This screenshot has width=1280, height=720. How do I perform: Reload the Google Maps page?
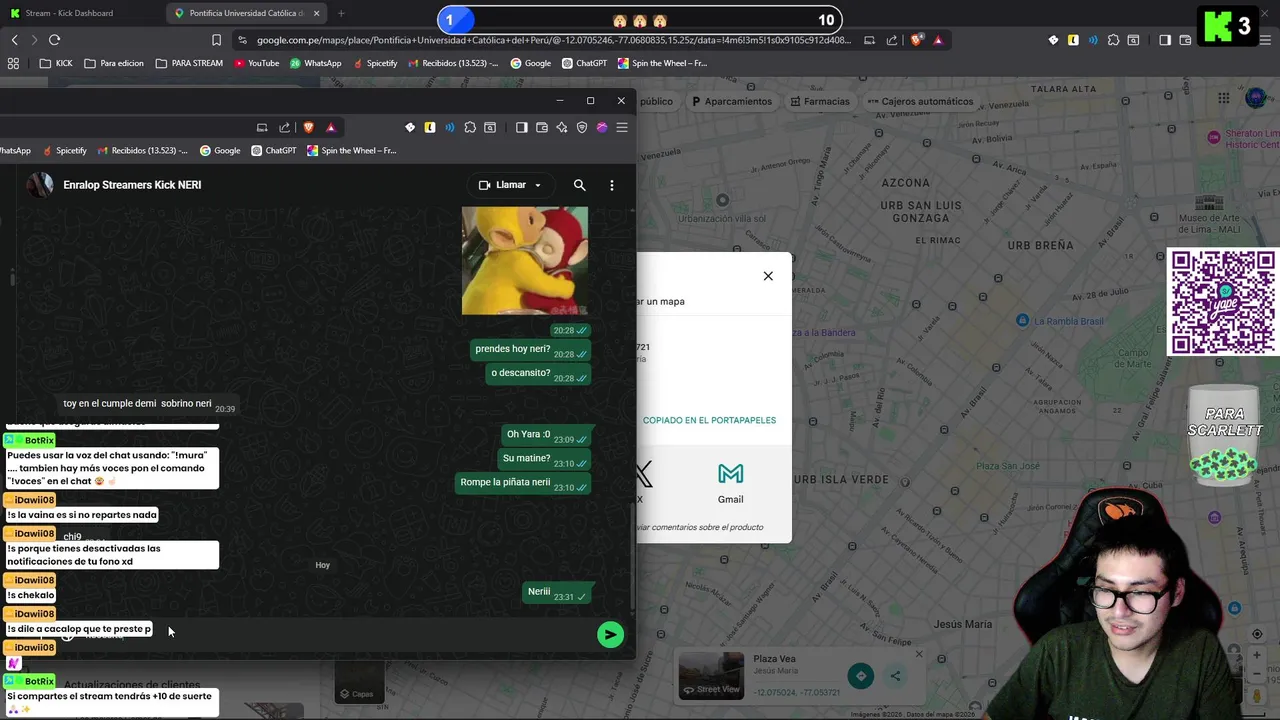(x=54, y=40)
